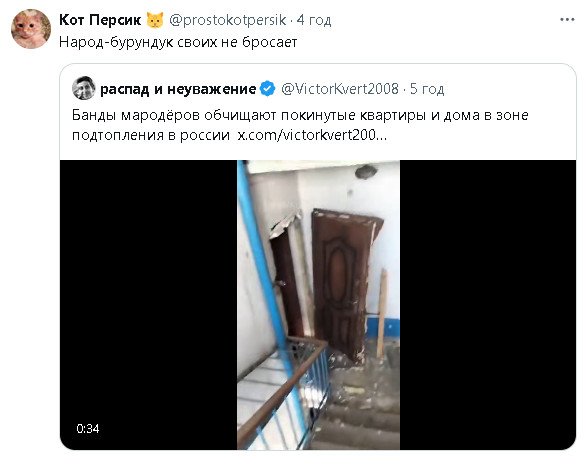
Task: Open the @VictorKvert2008 handle
Action: click(x=340, y=89)
